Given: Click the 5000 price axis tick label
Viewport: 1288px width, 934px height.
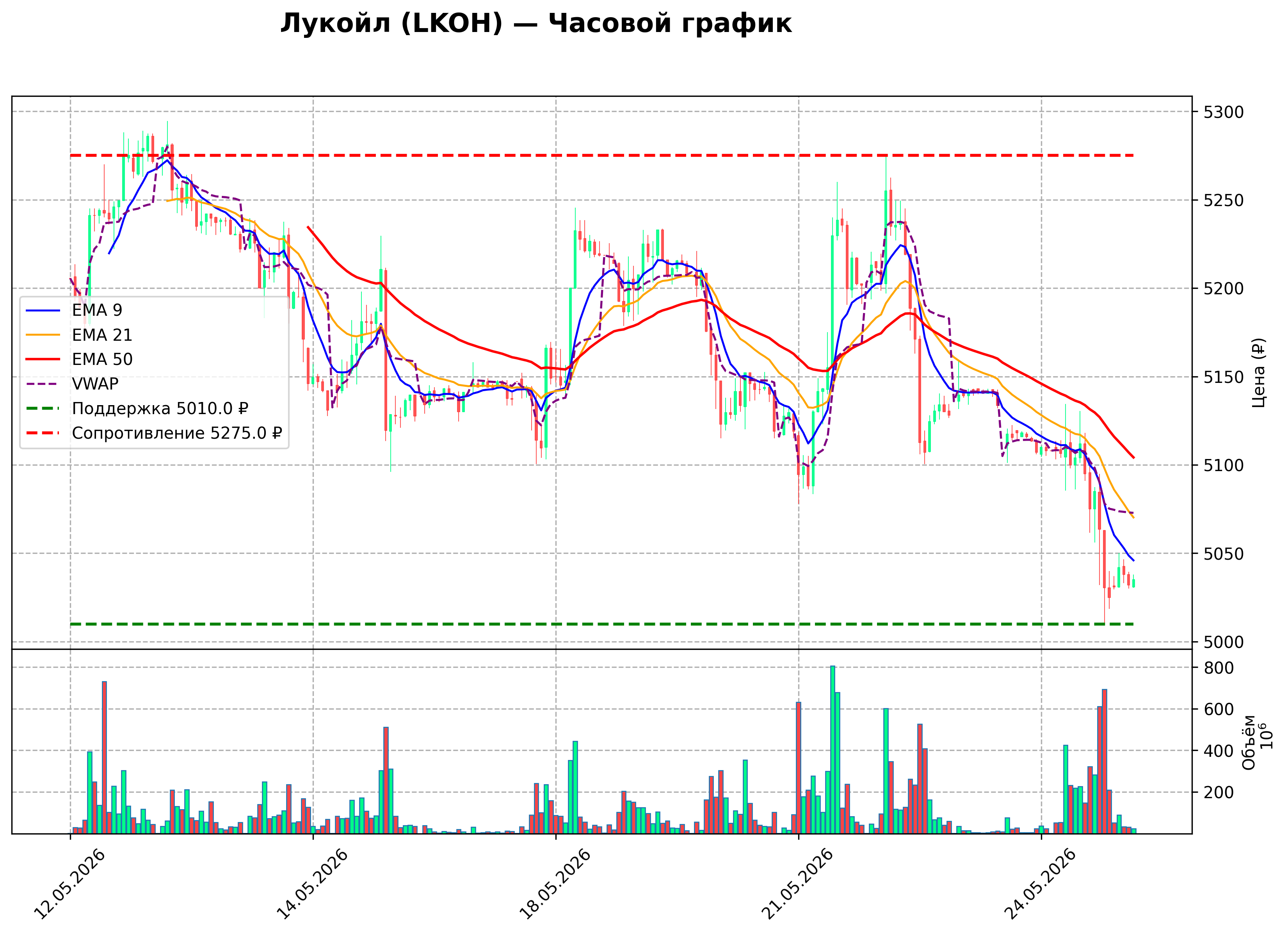Looking at the screenshot, I should (1224, 642).
